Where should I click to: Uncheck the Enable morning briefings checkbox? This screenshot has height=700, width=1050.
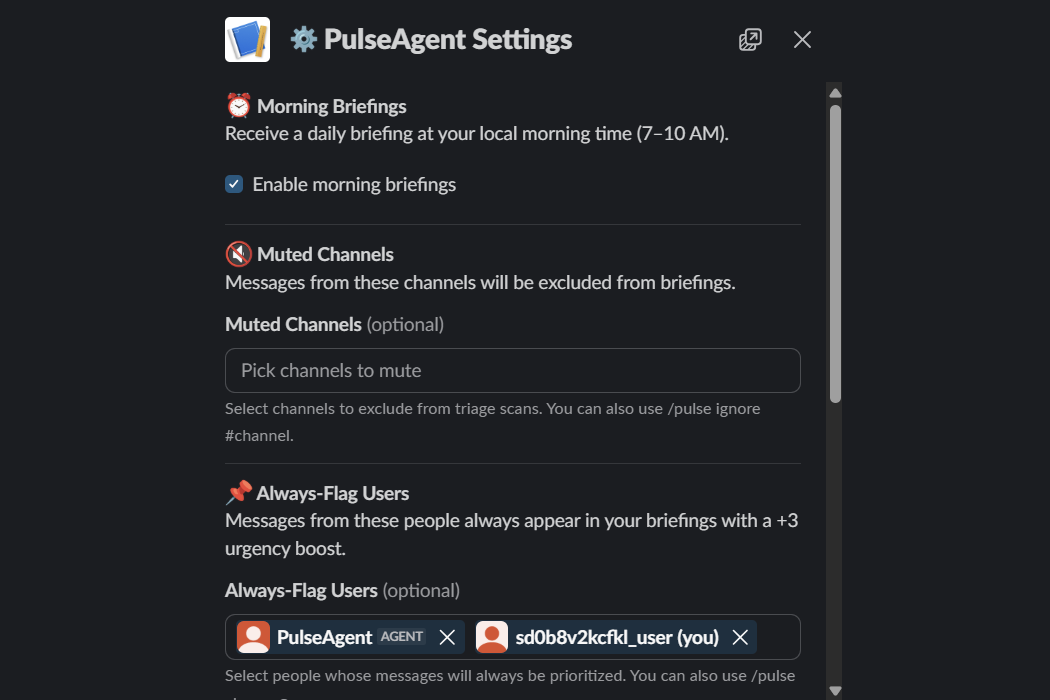click(234, 184)
